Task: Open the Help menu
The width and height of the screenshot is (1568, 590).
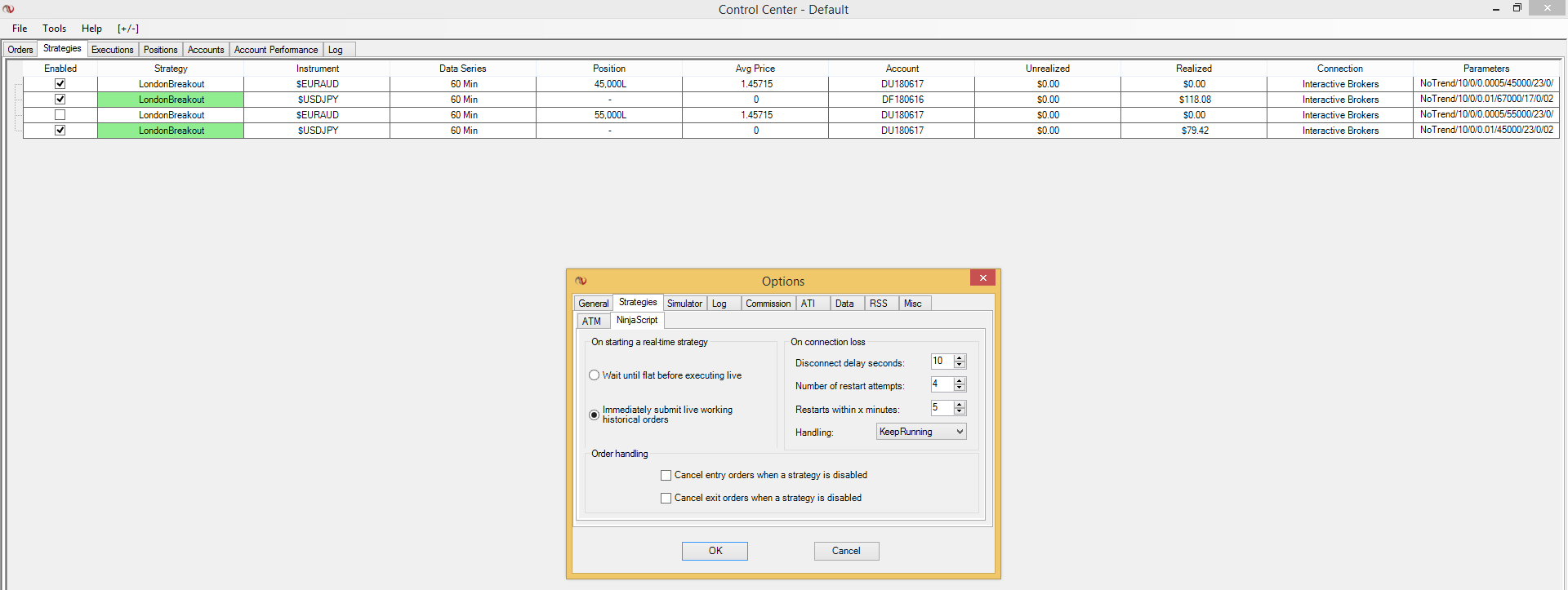Action: pos(91,29)
